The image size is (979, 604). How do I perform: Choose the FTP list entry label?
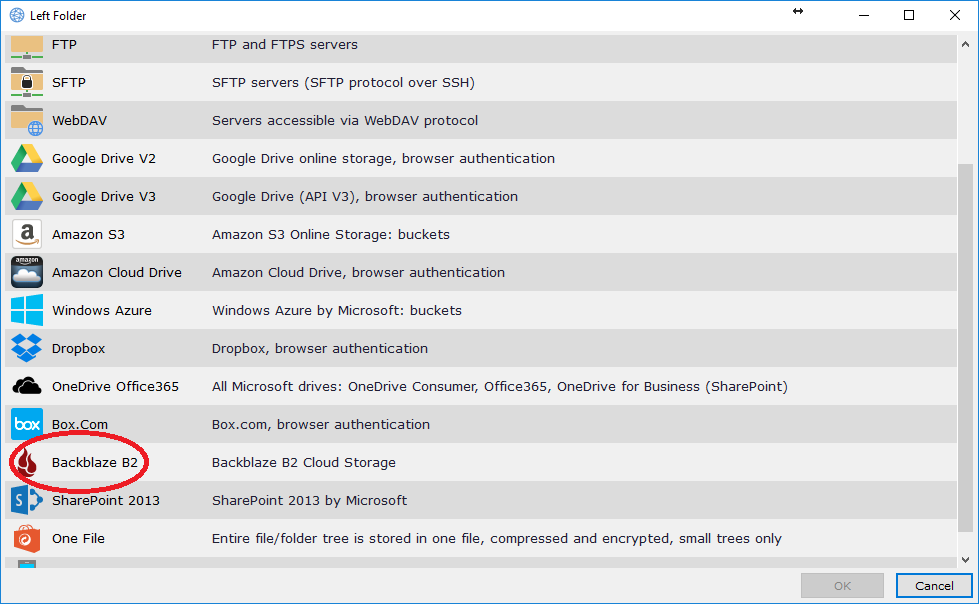coord(64,44)
